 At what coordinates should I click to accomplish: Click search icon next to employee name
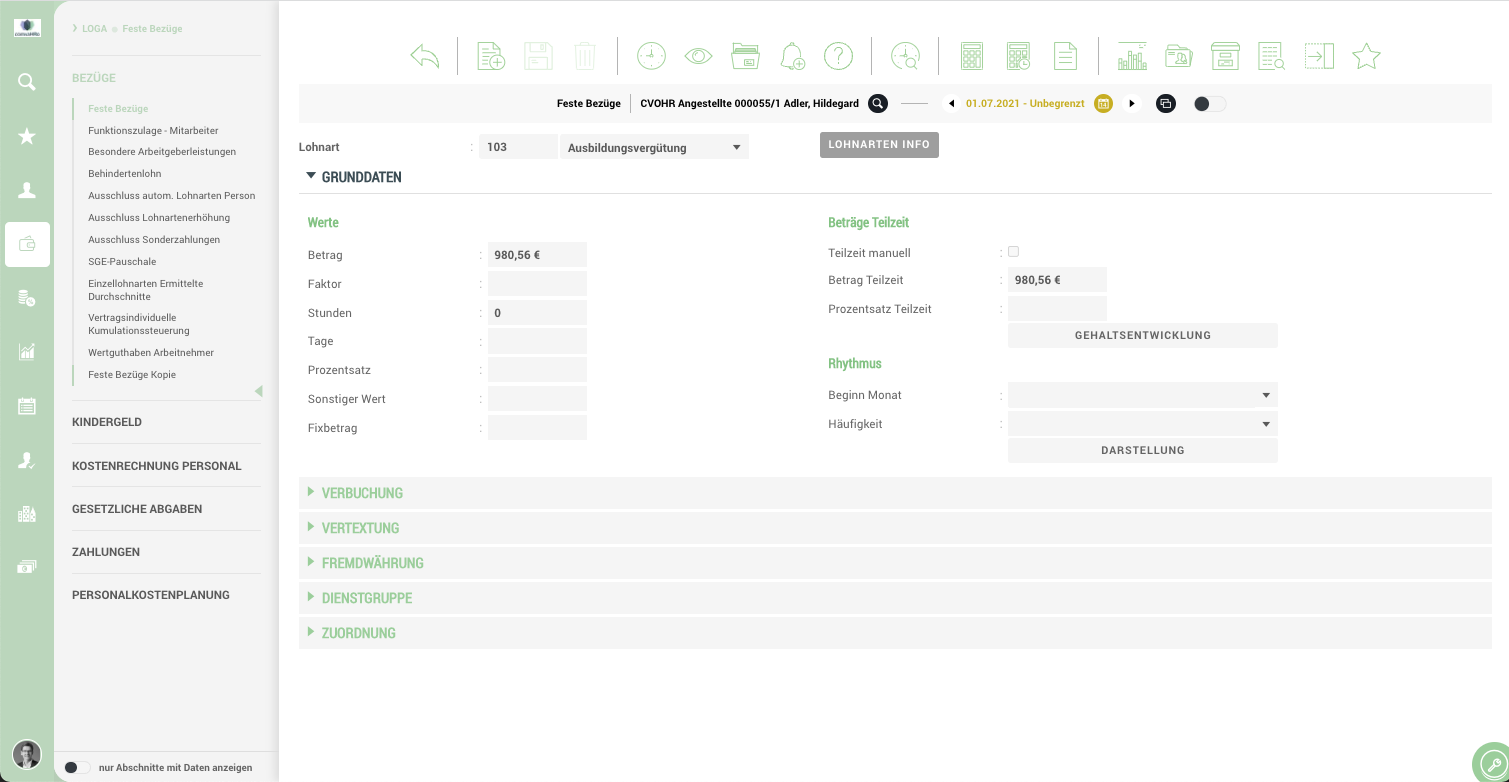click(x=877, y=104)
